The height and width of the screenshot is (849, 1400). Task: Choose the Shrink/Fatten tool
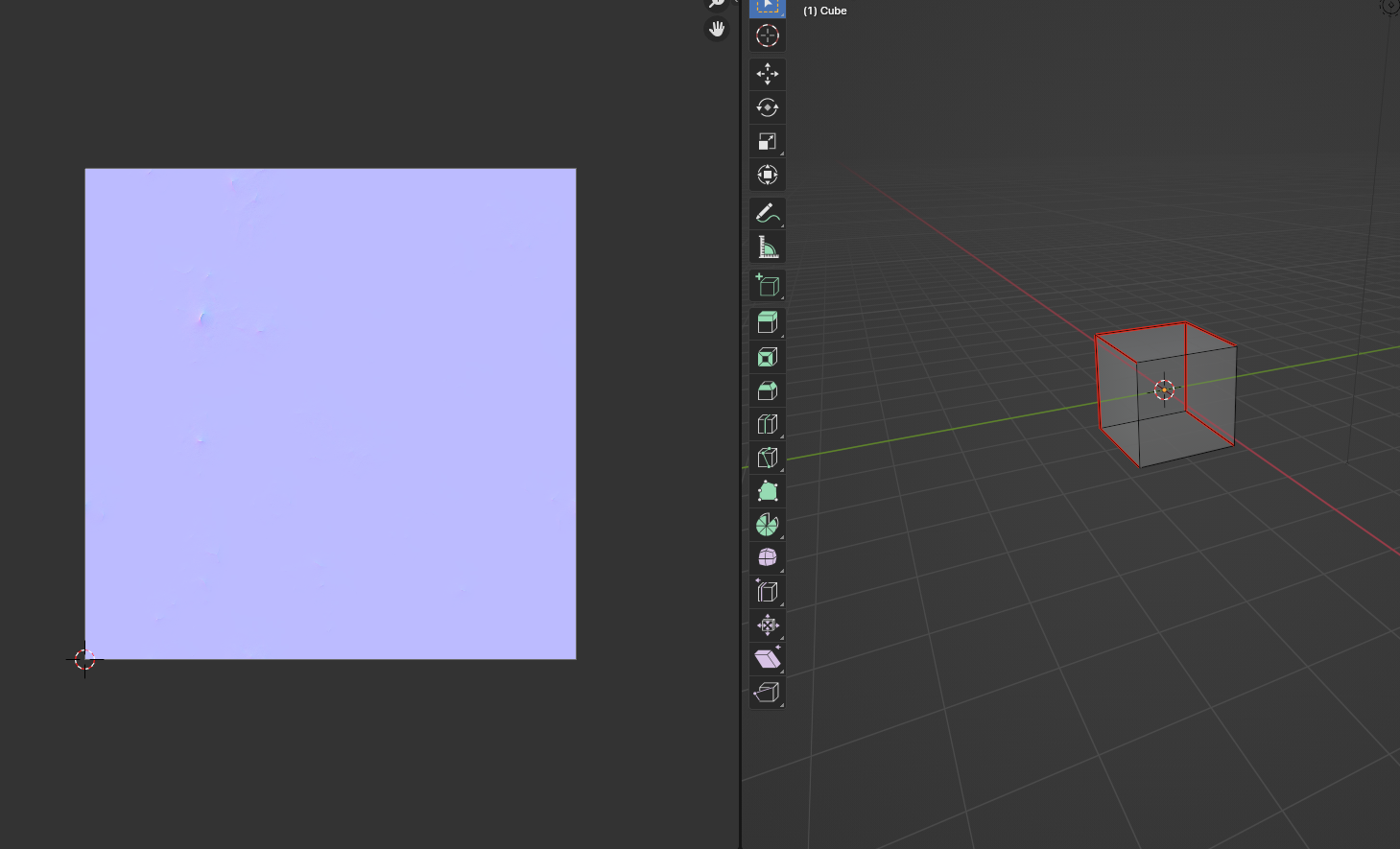click(767, 625)
